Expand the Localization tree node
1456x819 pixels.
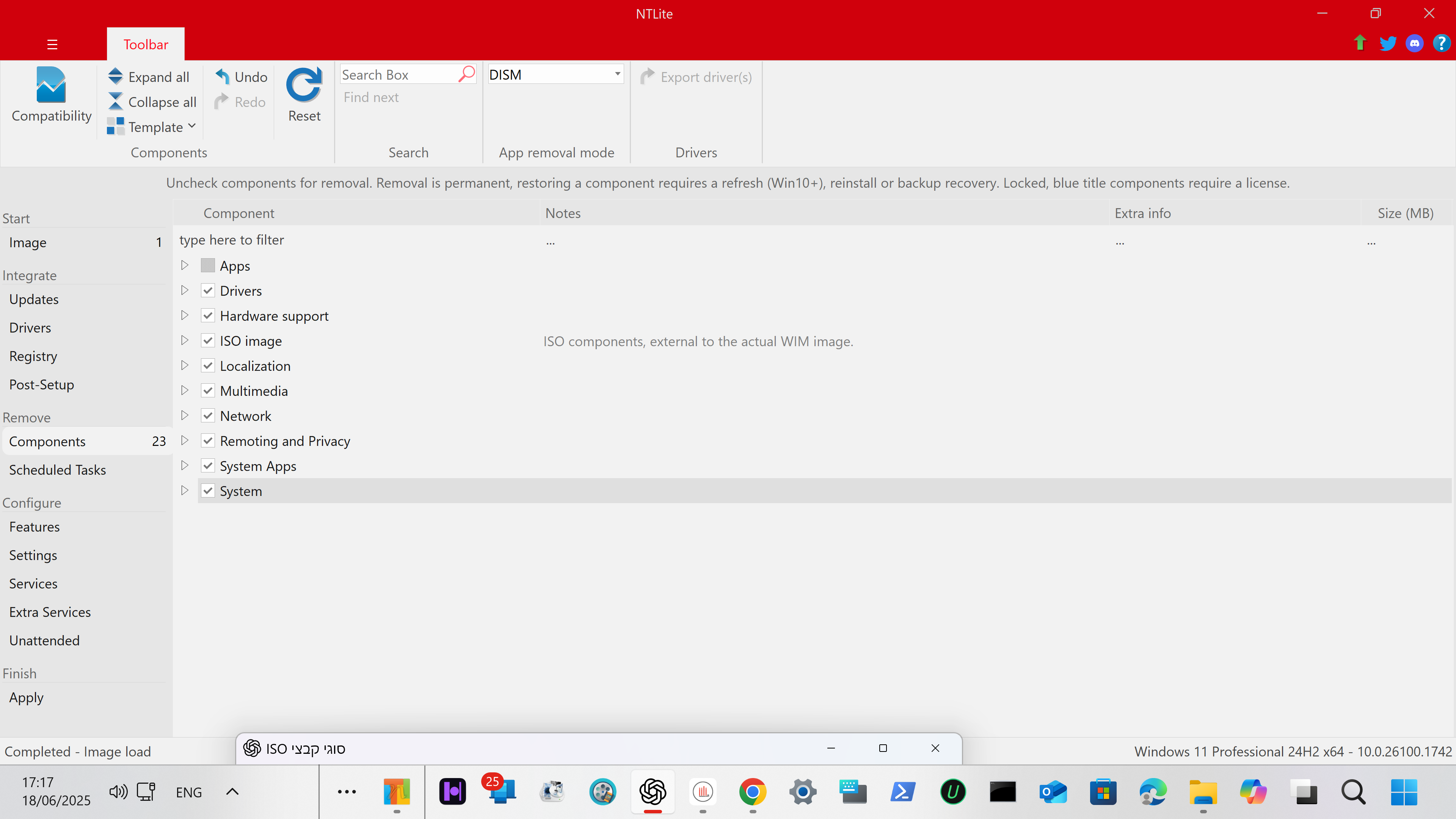[185, 365]
